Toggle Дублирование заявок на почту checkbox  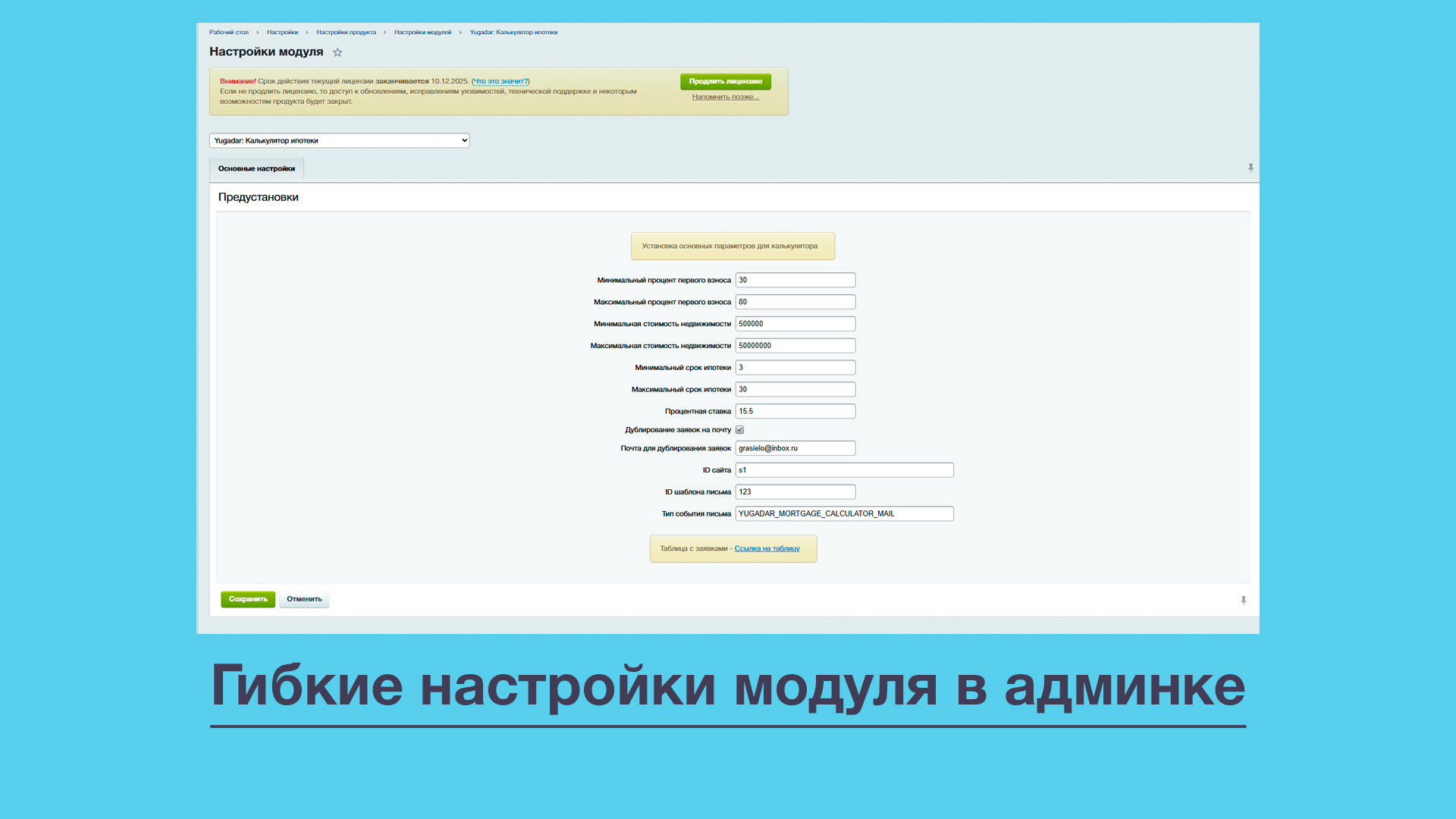tap(739, 429)
